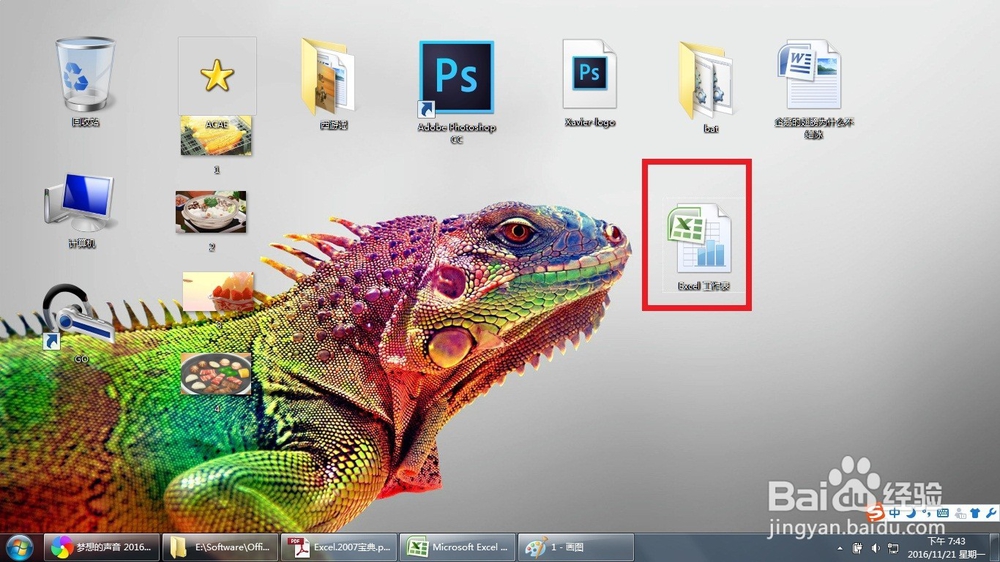The image size is (1000, 562).
Task: Open the clock showing 下午 7:43
Action: (x=946, y=547)
